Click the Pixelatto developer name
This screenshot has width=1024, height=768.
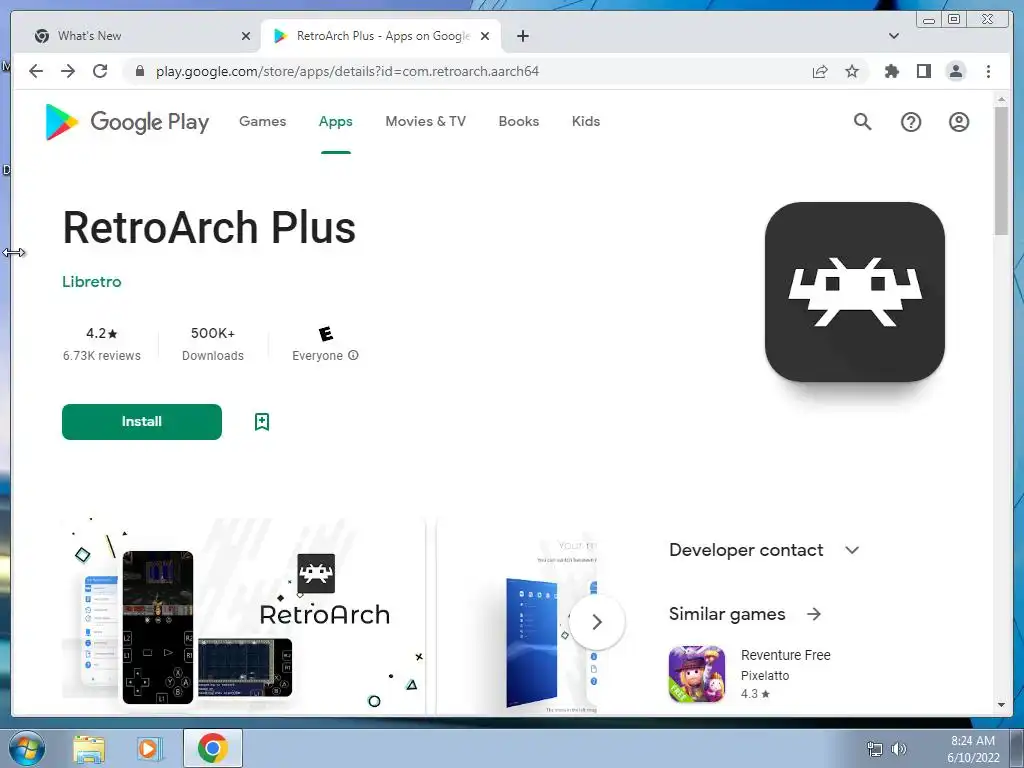[765, 675]
